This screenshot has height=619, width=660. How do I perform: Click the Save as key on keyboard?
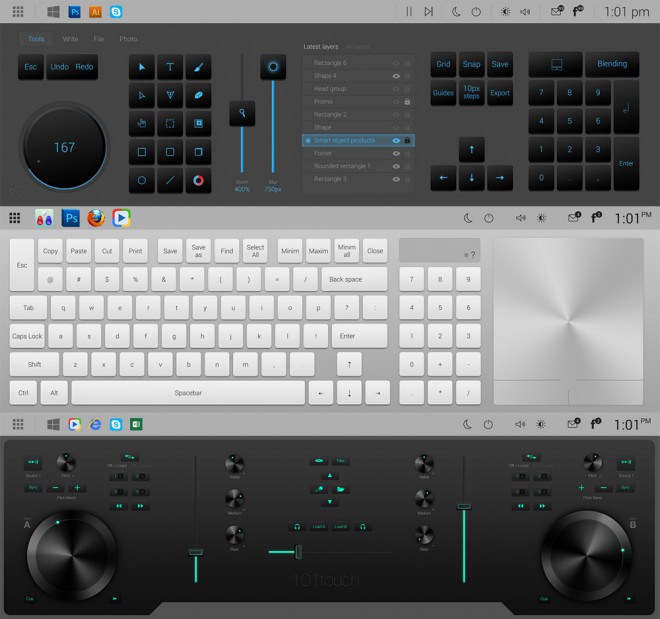pos(198,251)
